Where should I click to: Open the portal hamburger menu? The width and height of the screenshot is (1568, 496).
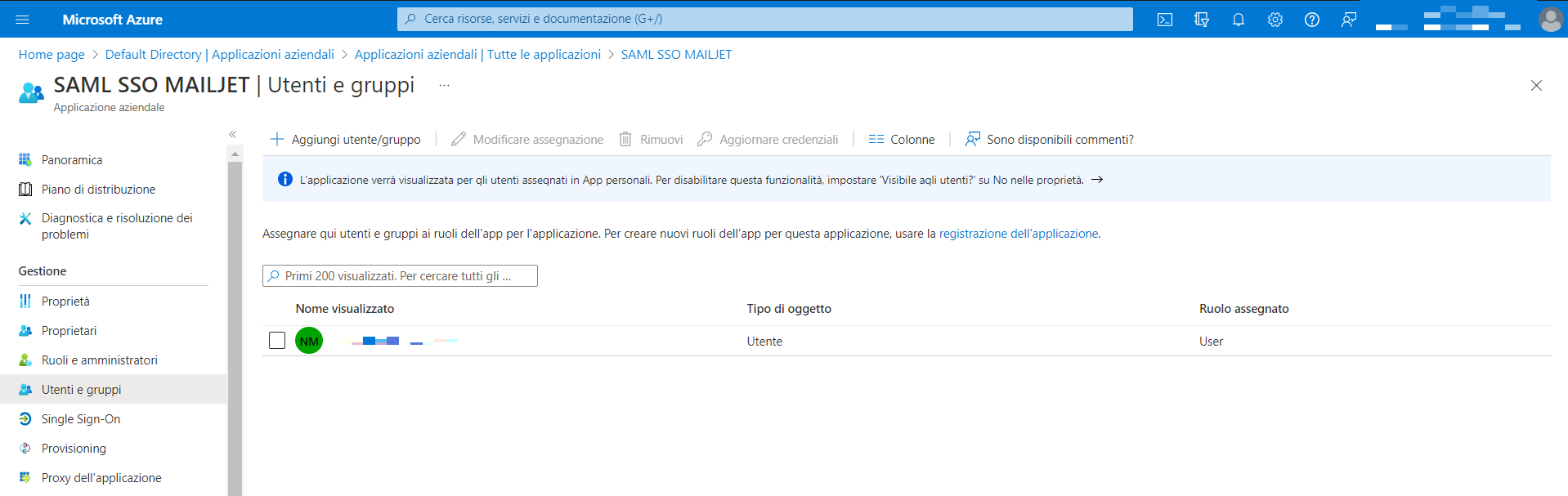(22, 20)
